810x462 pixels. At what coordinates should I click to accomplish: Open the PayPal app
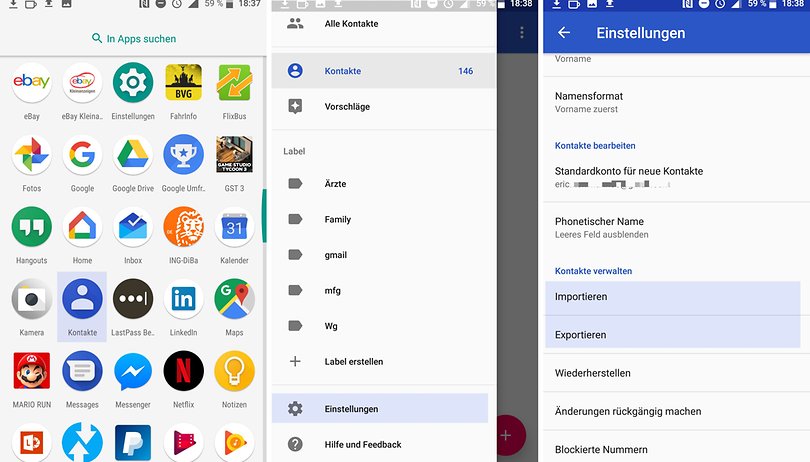point(133,443)
